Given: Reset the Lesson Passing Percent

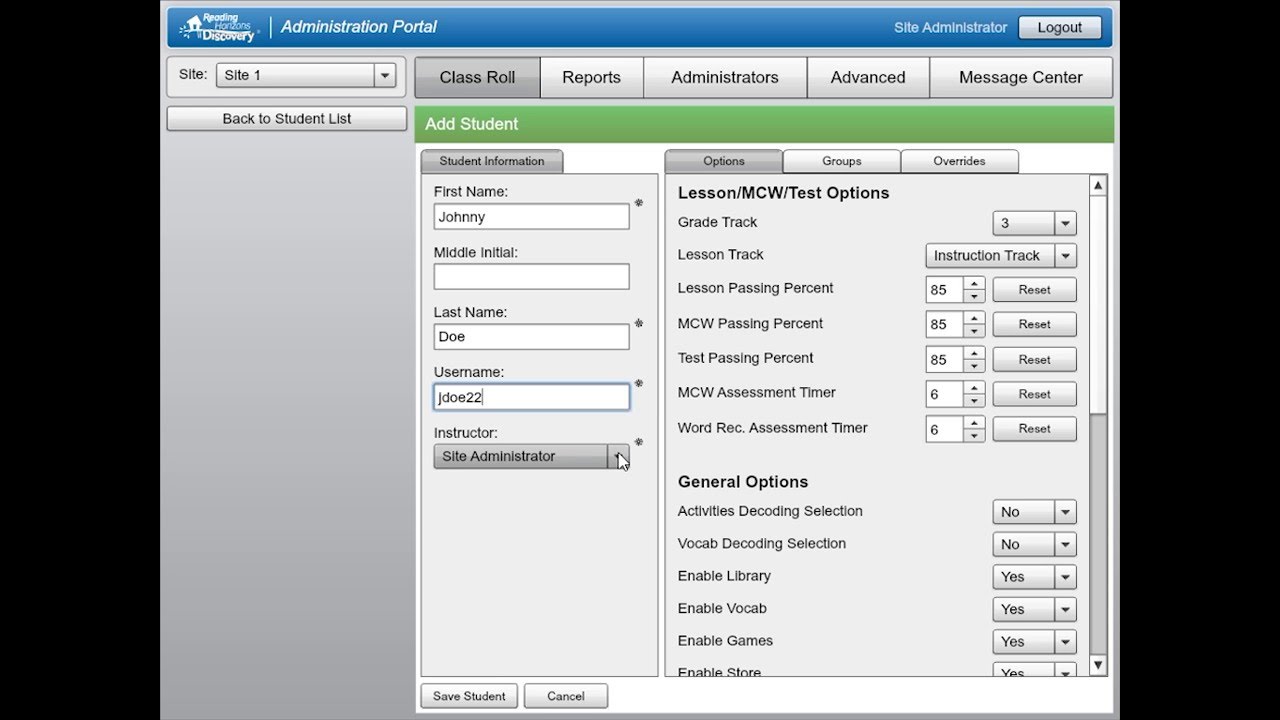Looking at the screenshot, I should pyautogui.click(x=1035, y=290).
